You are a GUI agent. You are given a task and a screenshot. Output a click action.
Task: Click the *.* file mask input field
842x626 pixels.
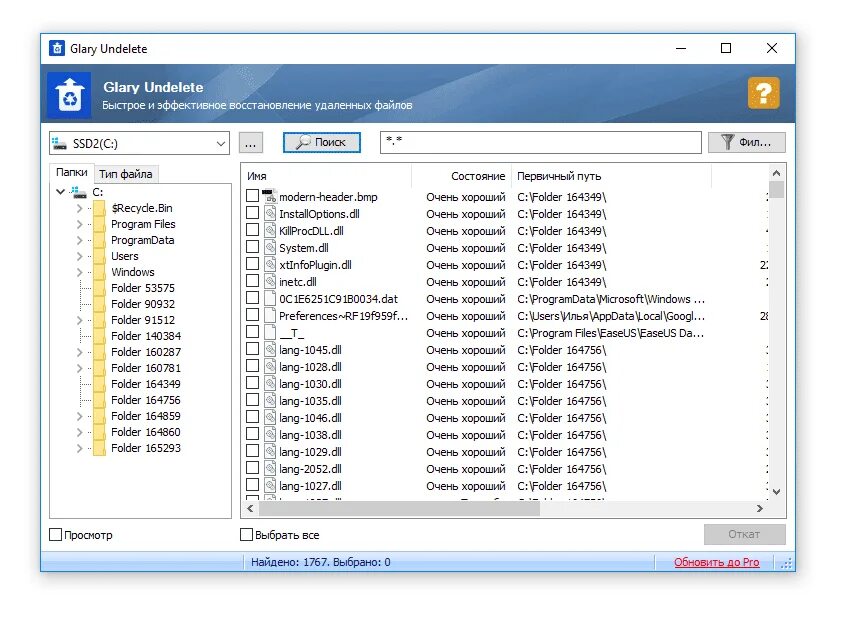click(x=541, y=142)
